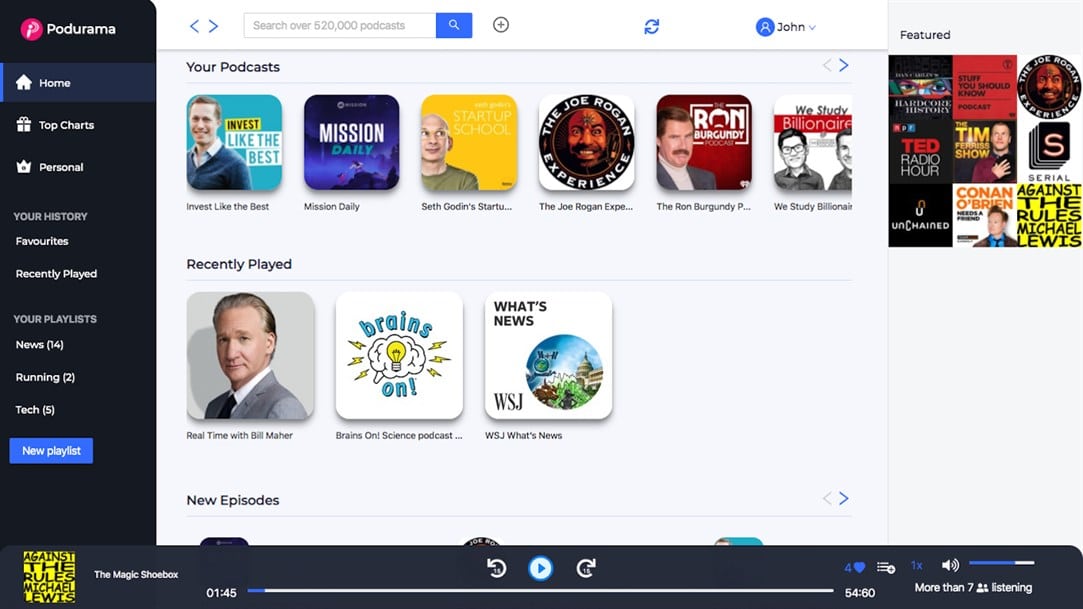Adjust the volume slider
The width and height of the screenshot is (1083, 609).
click(1002, 562)
